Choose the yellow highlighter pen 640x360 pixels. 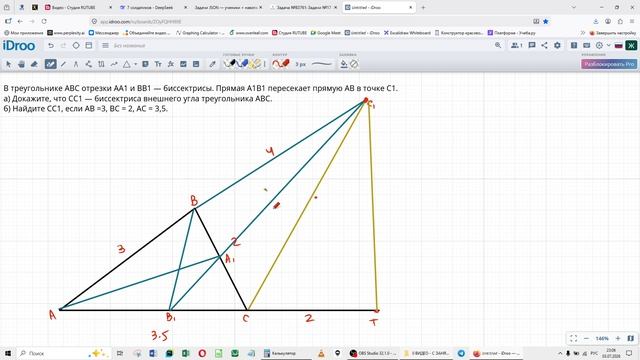pyautogui.click(x=256, y=64)
